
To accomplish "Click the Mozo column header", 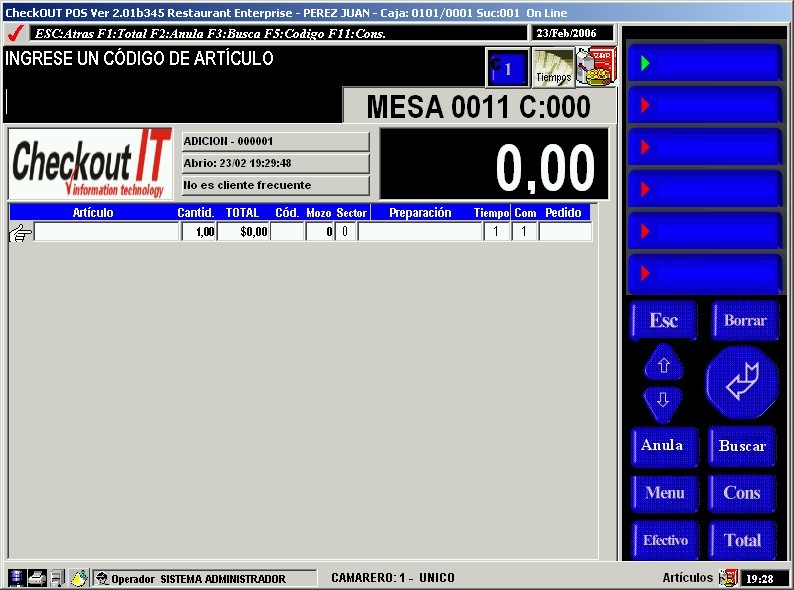I will pos(319,213).
